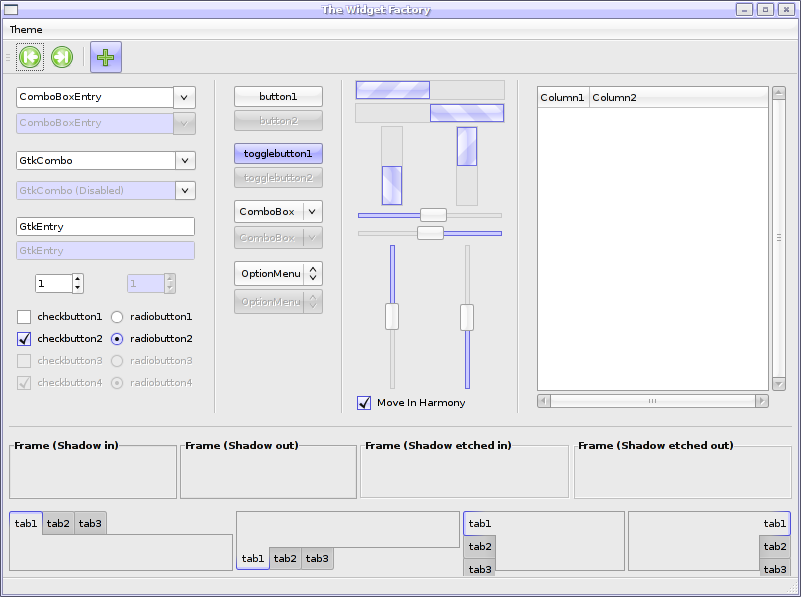This screenshot has height=597, width=801.
Task: Open the GtkCombo dropdown arrow
Action: [185, 160]
